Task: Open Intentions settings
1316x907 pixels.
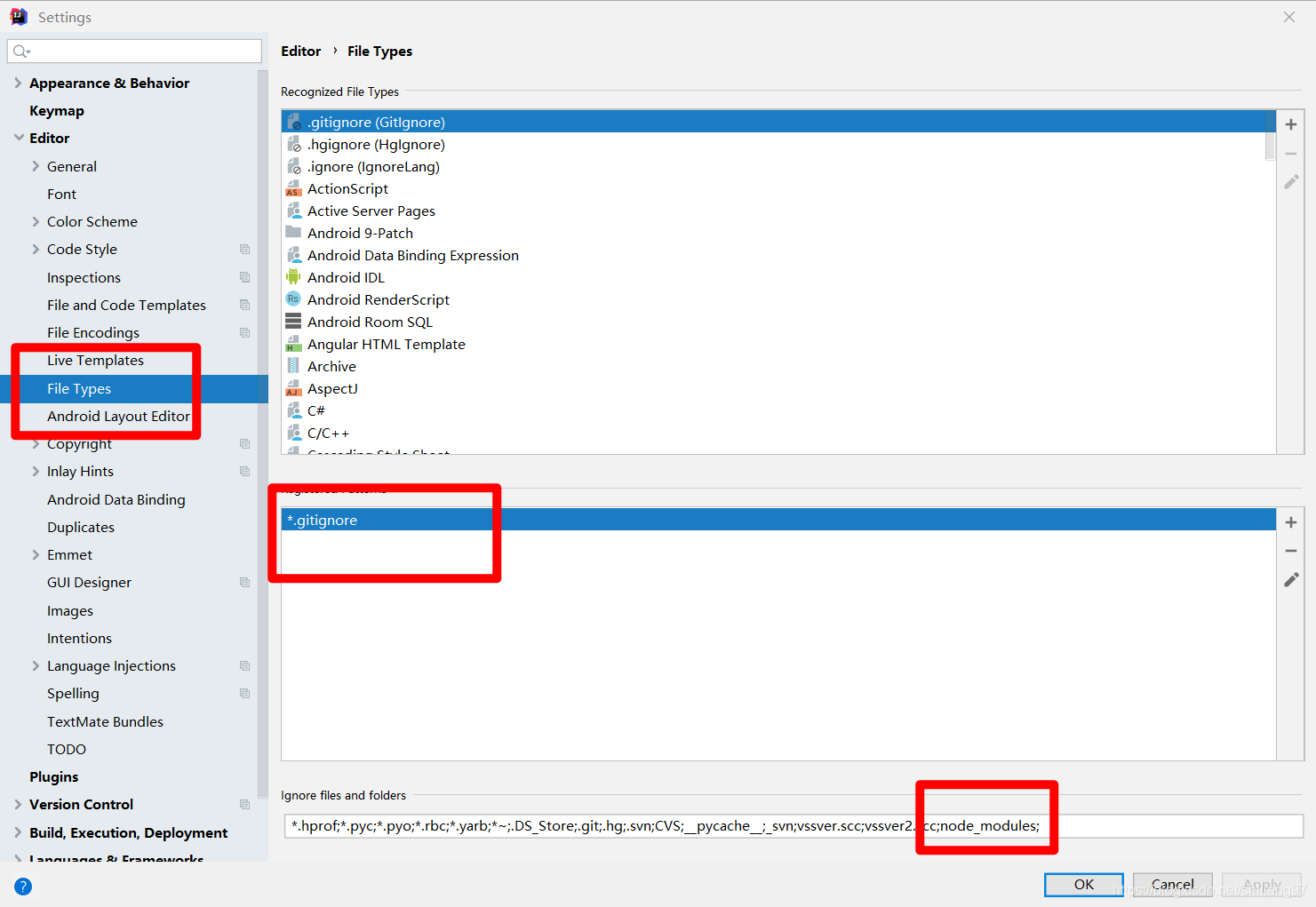Action: (x=79, y=638)
